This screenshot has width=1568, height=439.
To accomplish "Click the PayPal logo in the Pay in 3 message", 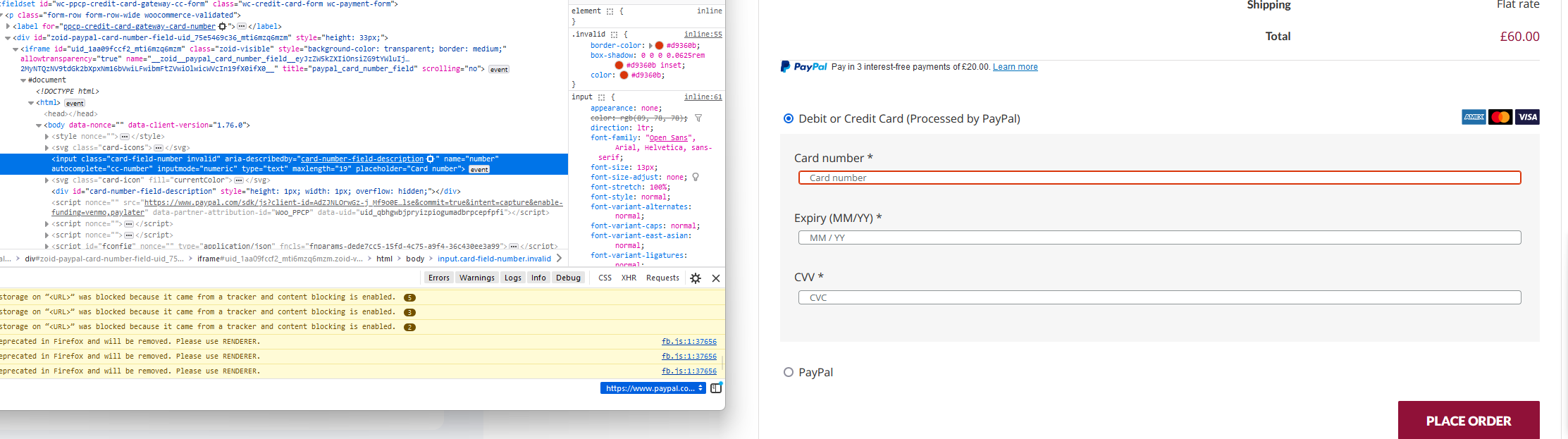I will click(804, 67).
